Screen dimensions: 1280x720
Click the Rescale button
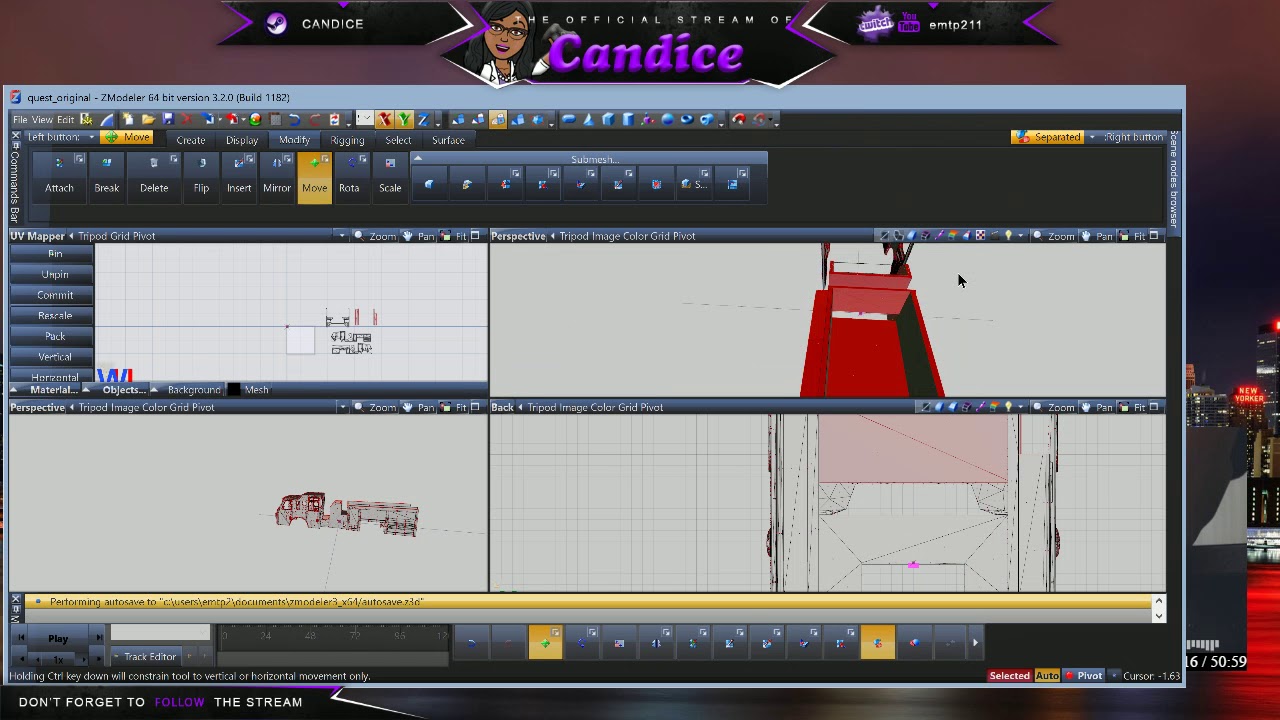55,315
